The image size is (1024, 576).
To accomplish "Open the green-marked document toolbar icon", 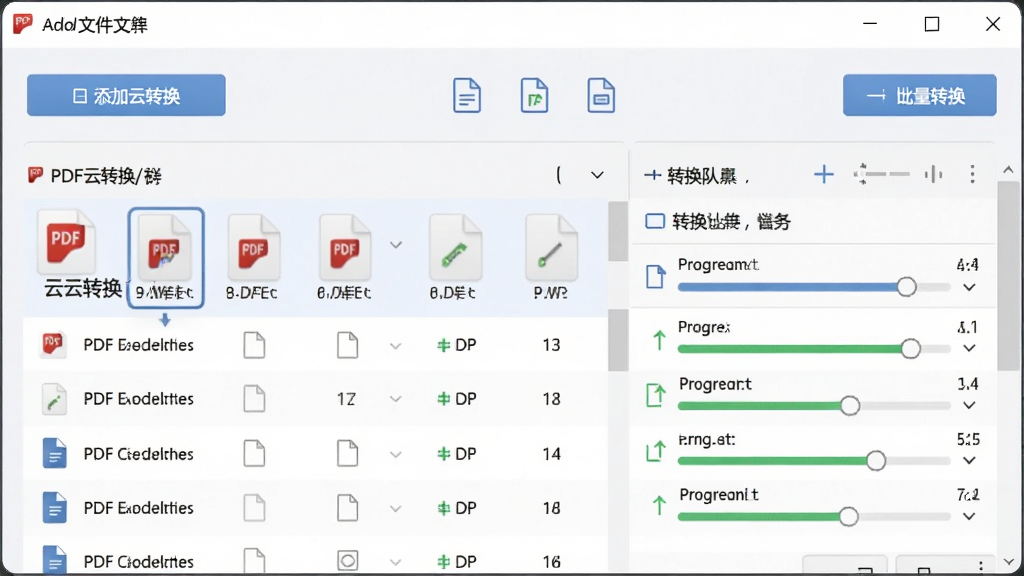I will click(534, 95).
